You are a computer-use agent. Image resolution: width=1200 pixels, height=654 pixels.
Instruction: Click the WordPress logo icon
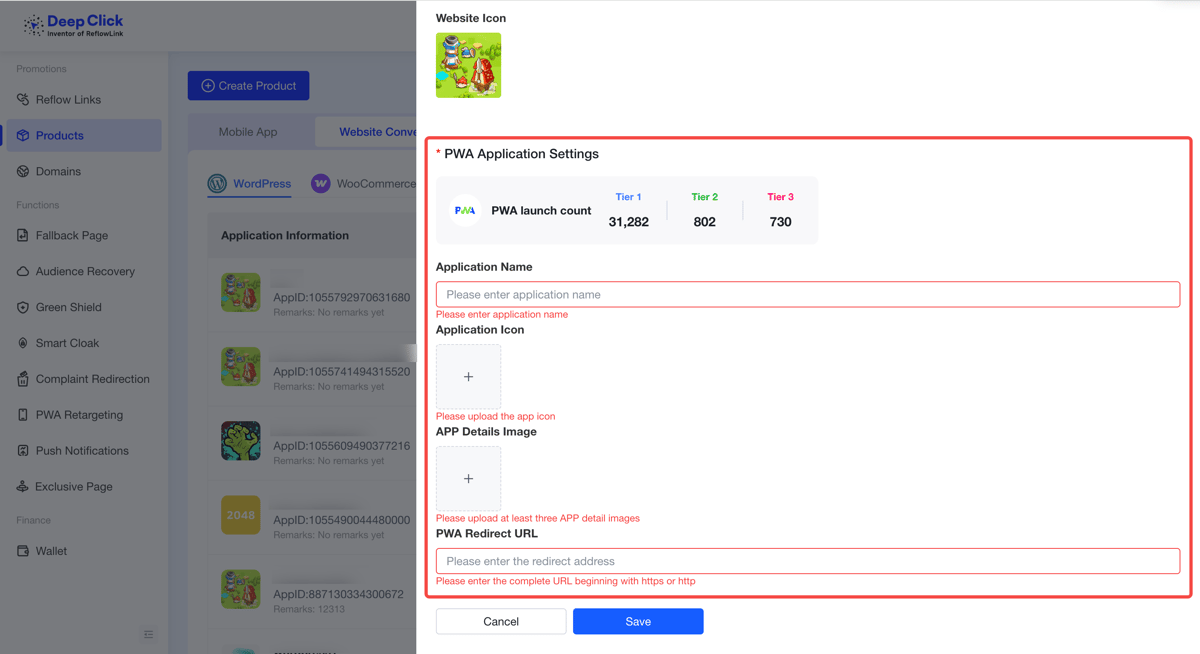tap(217, 184)
